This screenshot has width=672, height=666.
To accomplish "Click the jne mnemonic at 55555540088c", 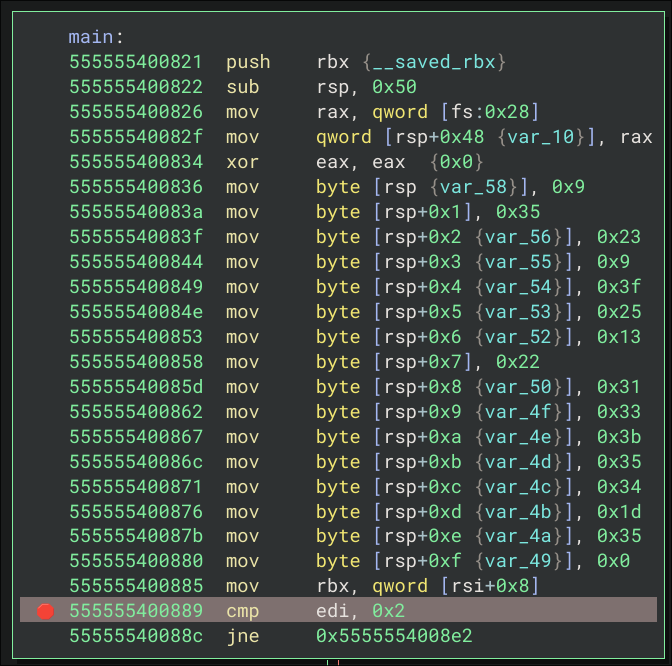I will coord(243,636).
